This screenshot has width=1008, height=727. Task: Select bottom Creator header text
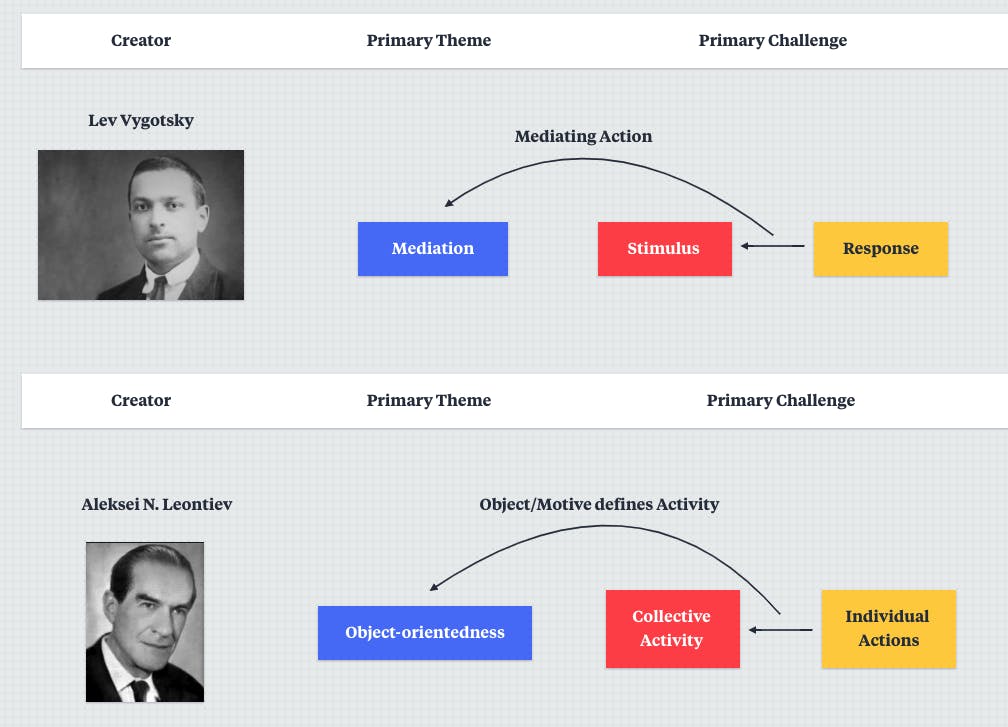pos(141,400)
